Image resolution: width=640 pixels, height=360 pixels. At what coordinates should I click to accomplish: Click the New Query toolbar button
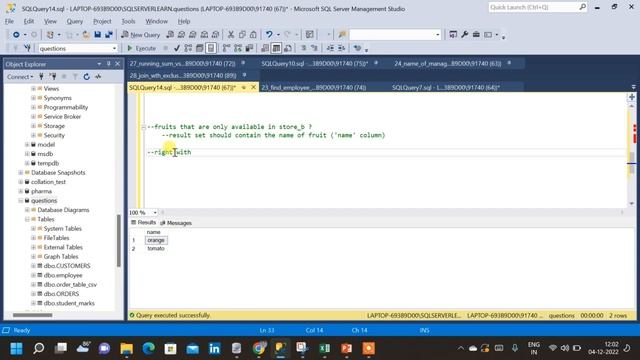coord(140,35)
